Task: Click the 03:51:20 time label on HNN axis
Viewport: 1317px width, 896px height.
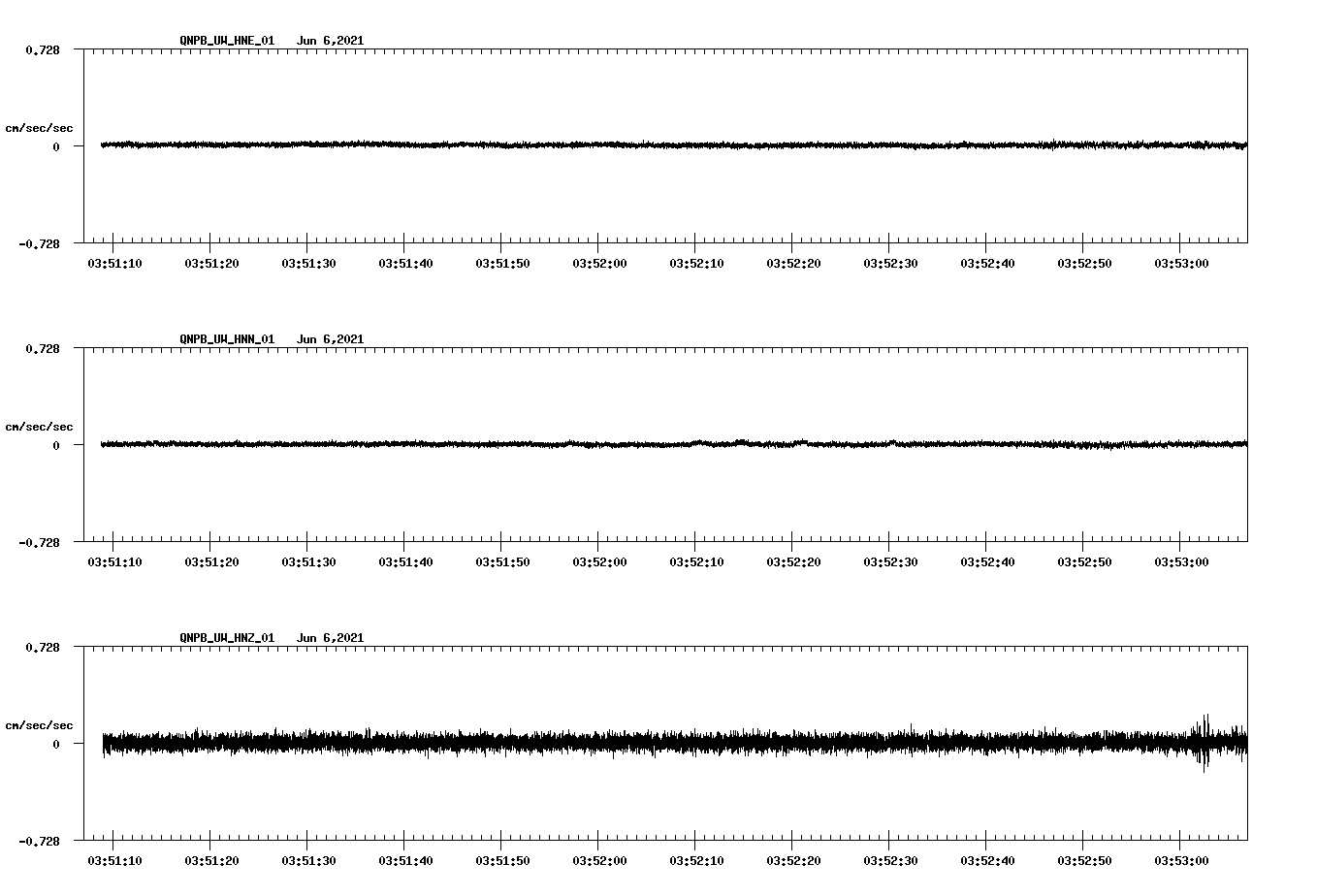Action: (211, 562)
